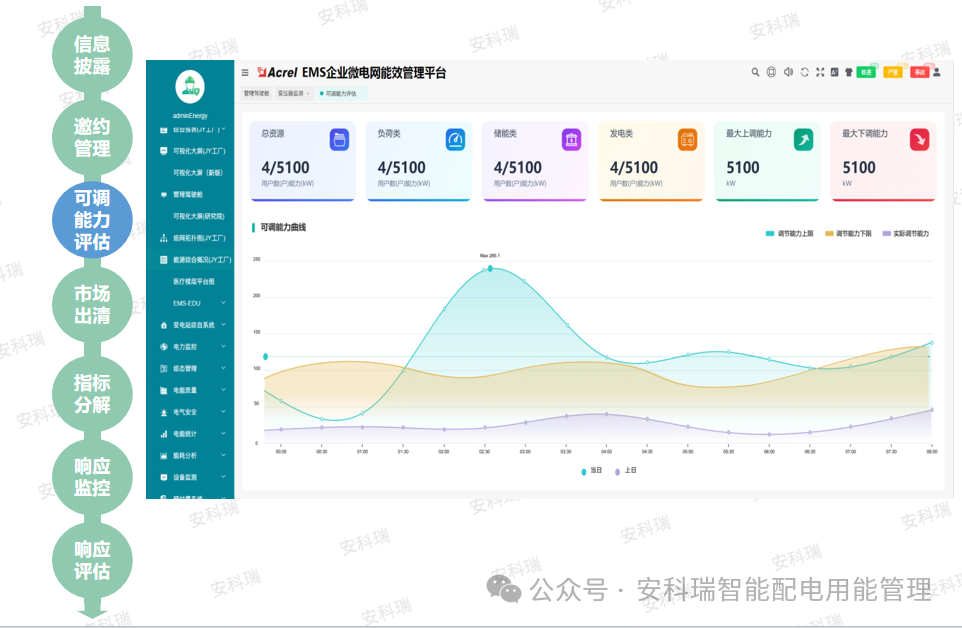Click the teal 当日 color swatch under the chart

click(584, 469)
